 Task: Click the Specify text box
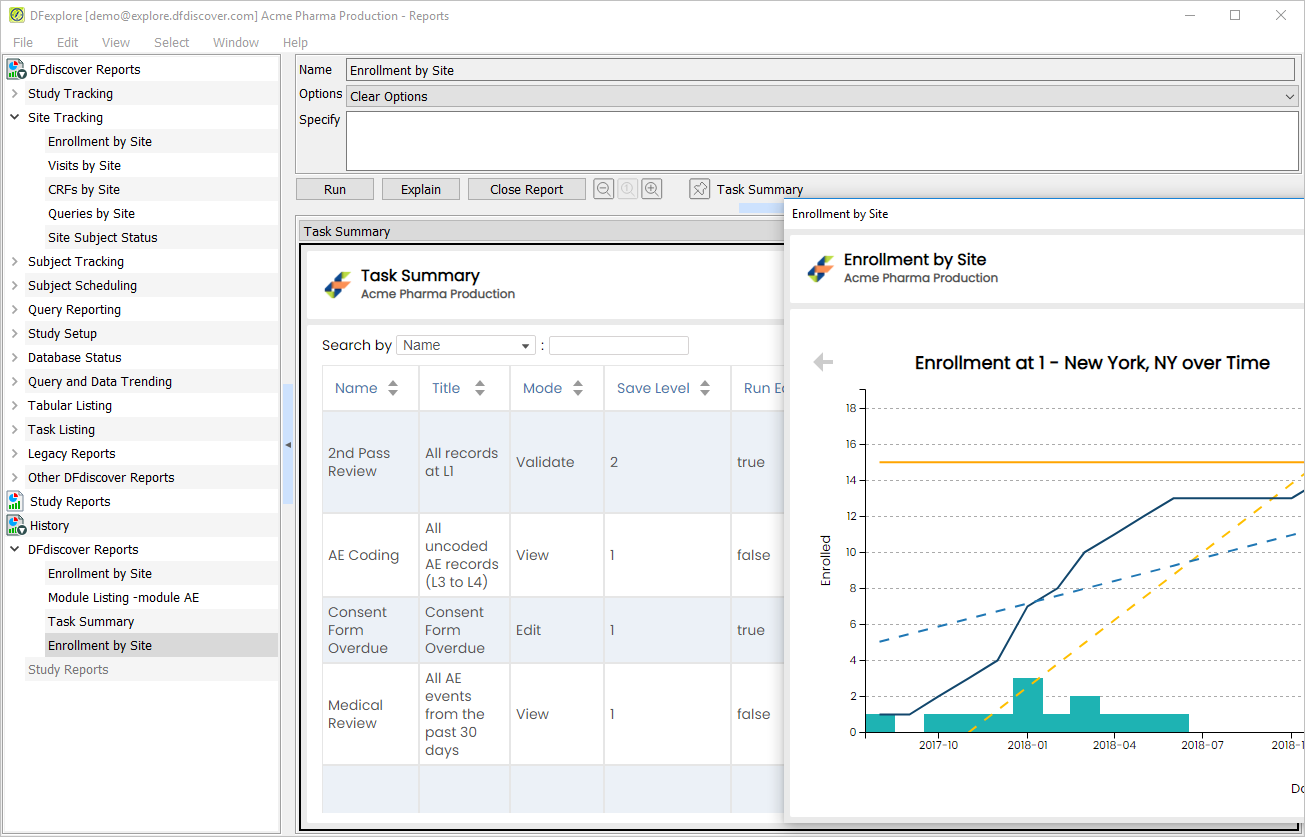[x=822, y=141]
